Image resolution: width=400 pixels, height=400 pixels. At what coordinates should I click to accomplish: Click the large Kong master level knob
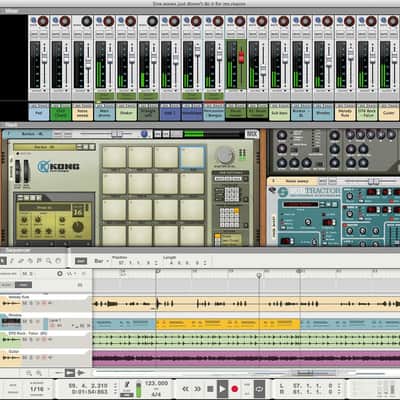[224, 155]
